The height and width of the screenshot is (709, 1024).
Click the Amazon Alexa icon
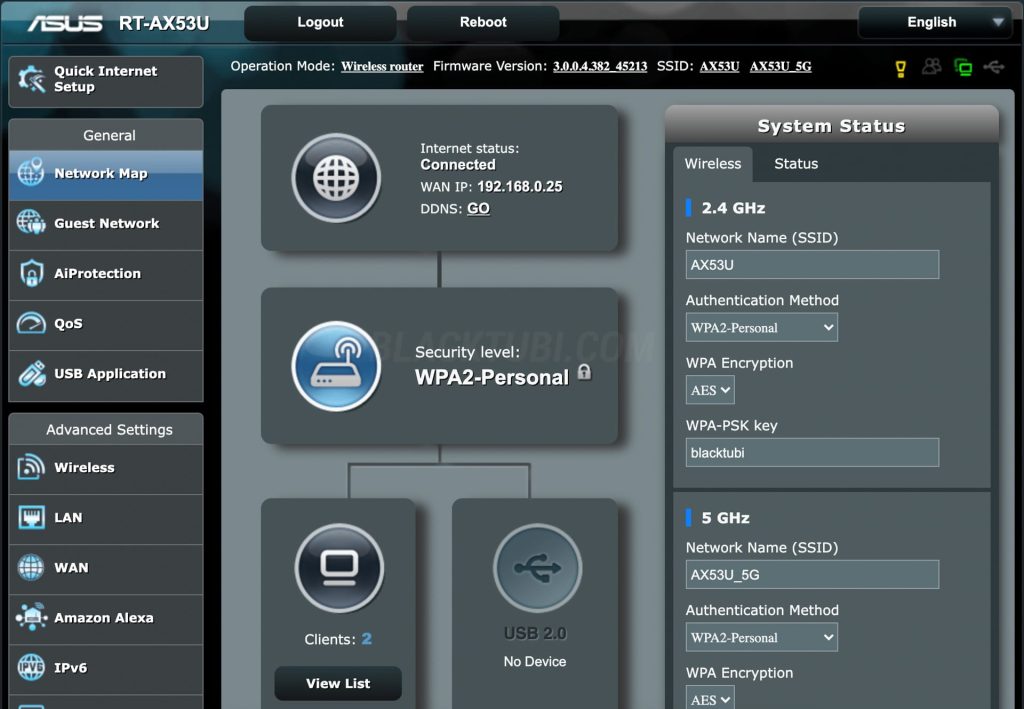(x=31, y=617)
